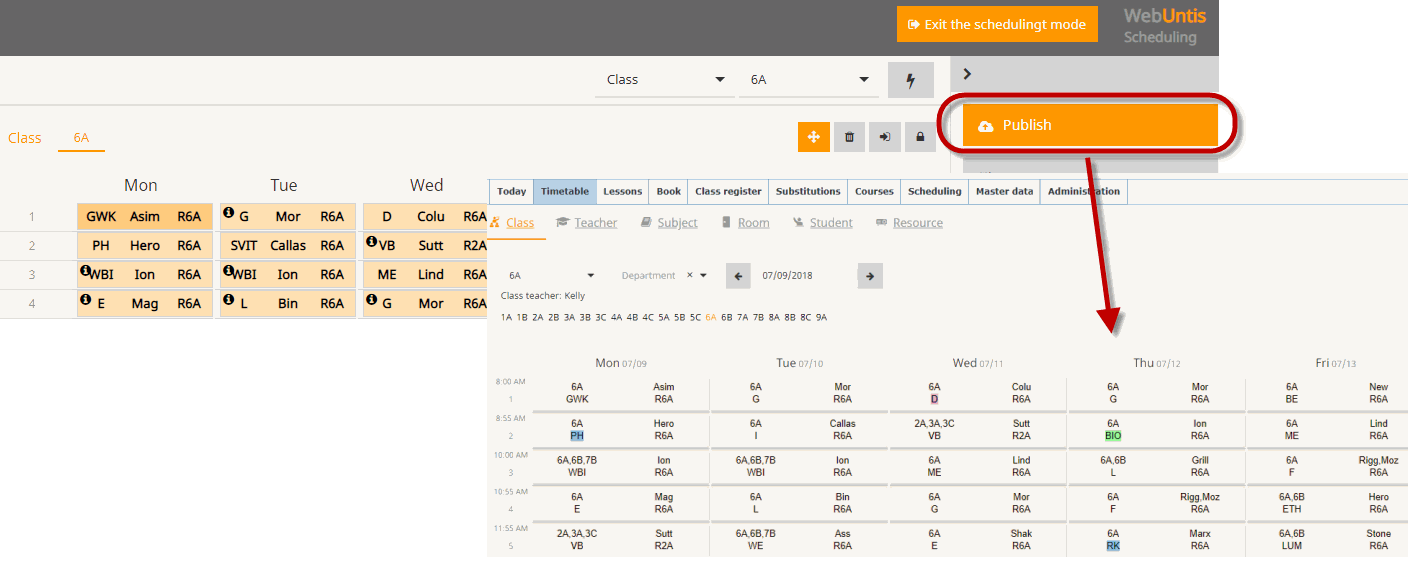This screenshot has width=1408, height=563.
Task: Click info icon on Monday E Mag lesson
Action: pos(85,299)
